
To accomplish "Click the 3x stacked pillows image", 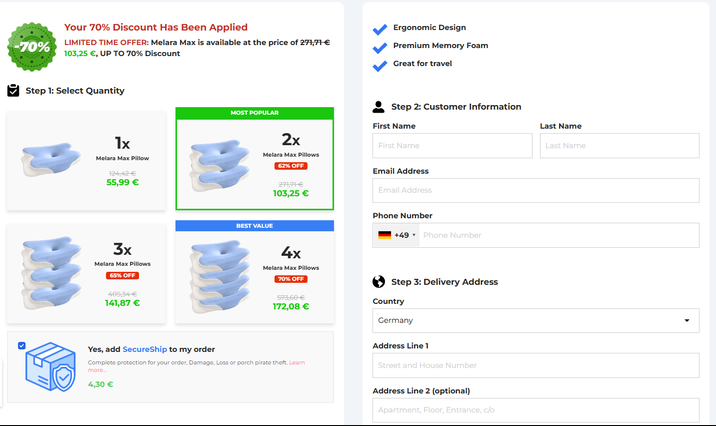I will point(51,273).
